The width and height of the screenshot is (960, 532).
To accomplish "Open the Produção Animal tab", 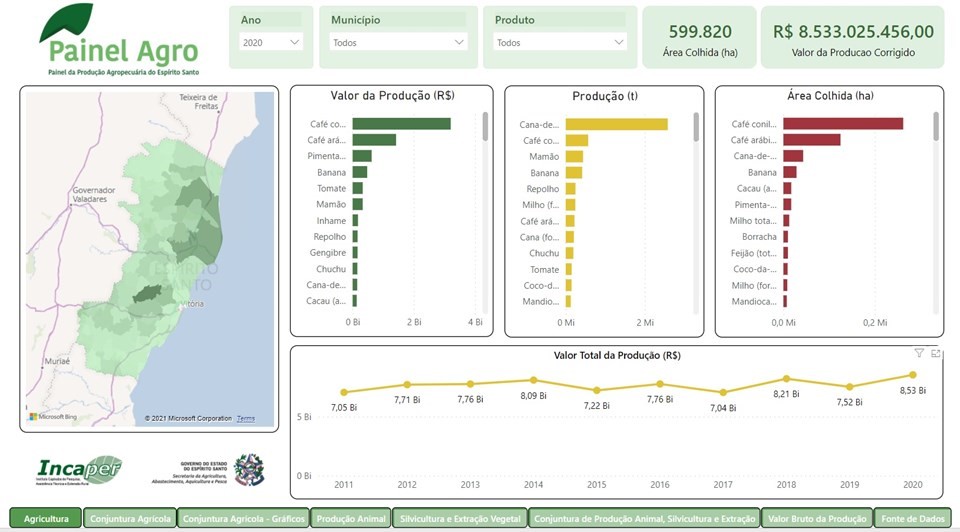I will [x=350, y=519].
